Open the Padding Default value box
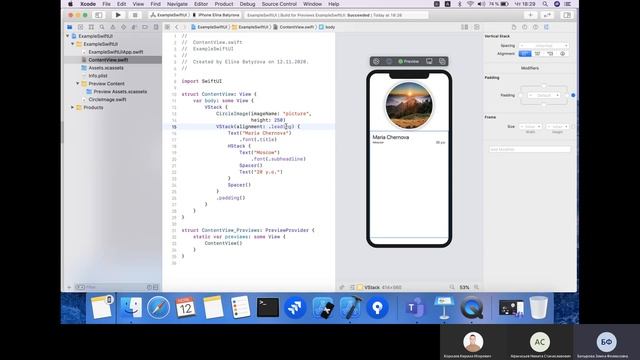The image size is (640, 360). tap(544, 95)
